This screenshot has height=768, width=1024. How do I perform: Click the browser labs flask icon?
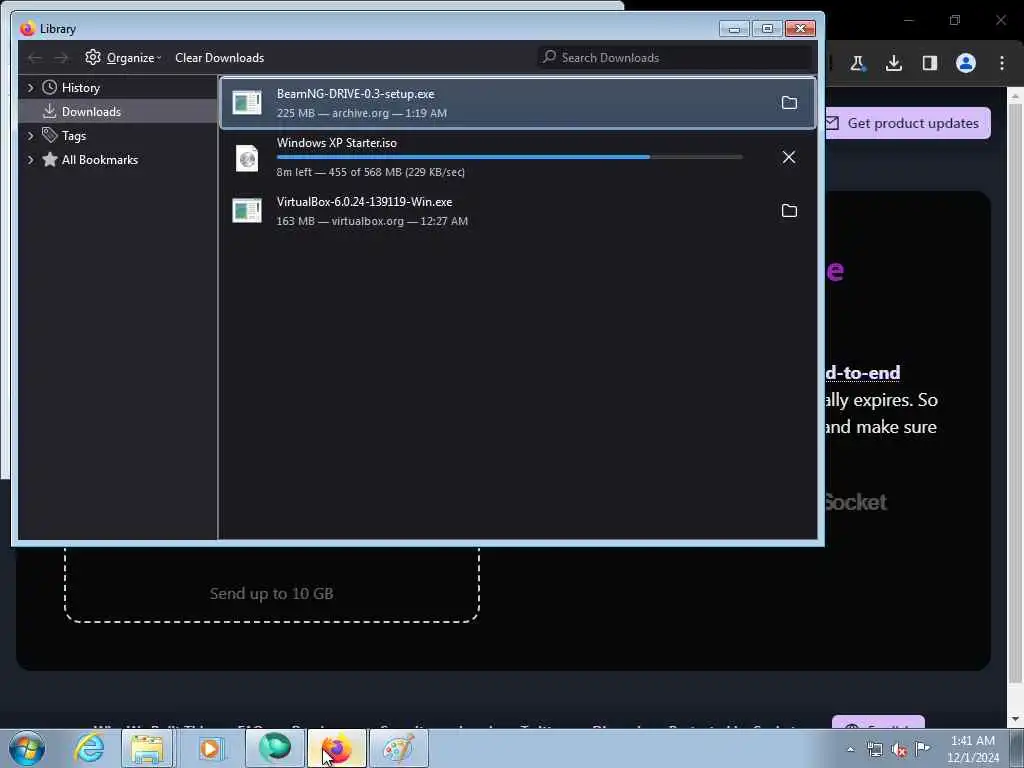coord(857,63)
